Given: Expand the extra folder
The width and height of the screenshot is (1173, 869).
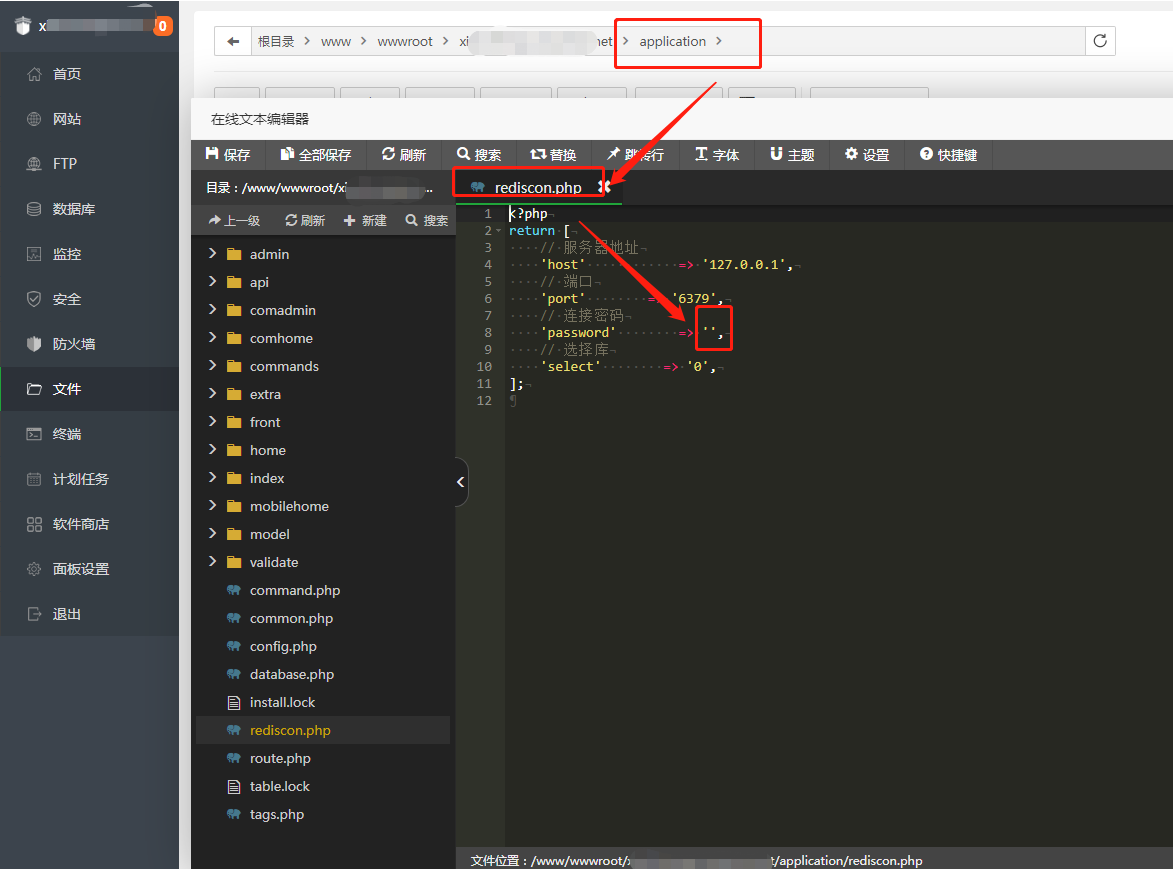Looking at the screenshot, I should [x=212, y=393].
